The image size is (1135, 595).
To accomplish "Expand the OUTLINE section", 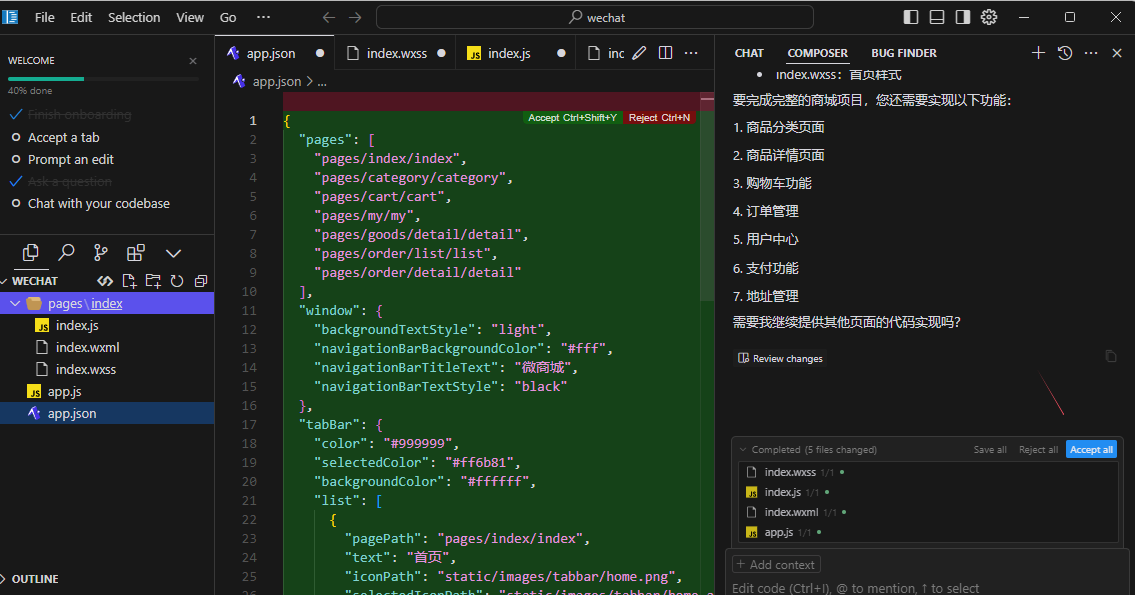I will [x=34, y=579].
